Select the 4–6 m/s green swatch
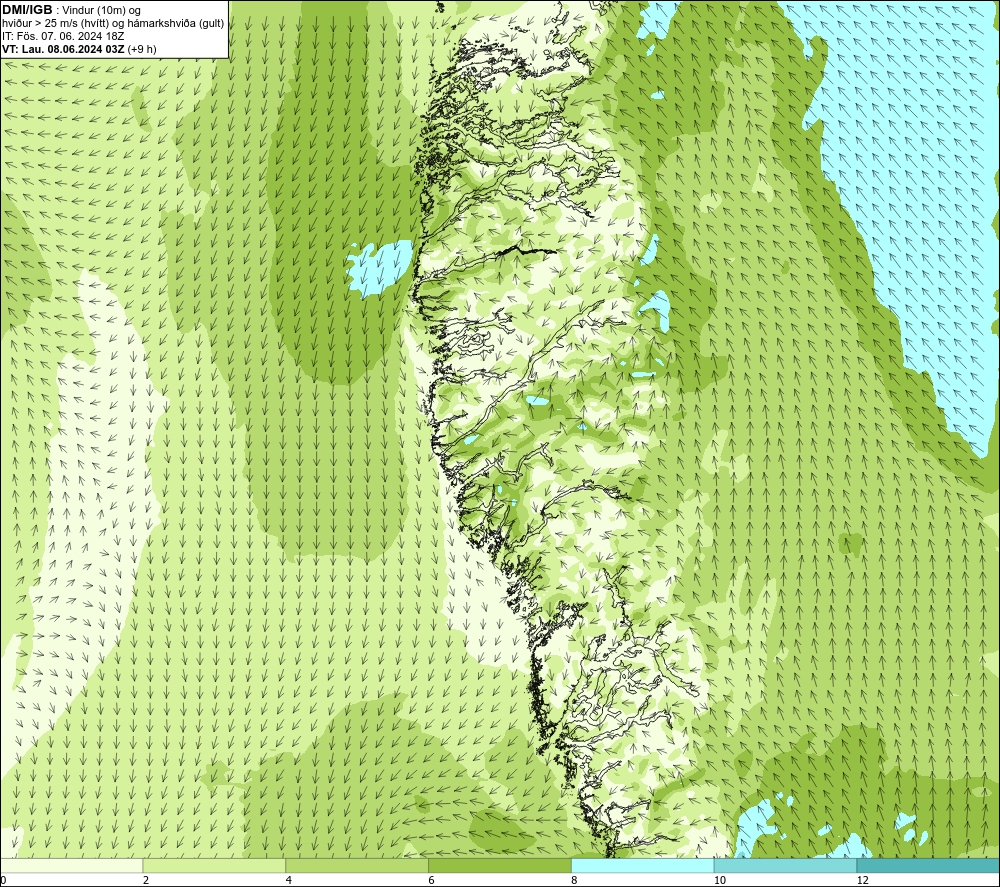 pos(357,865)
